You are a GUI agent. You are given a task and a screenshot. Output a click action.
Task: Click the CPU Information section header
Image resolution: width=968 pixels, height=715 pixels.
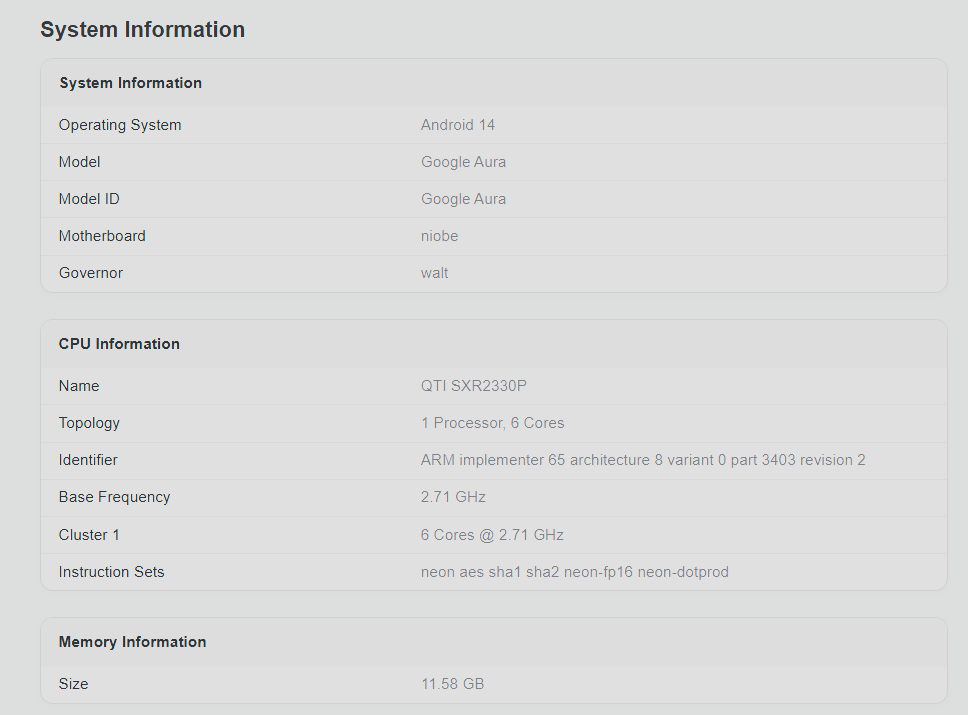(119, 344)
